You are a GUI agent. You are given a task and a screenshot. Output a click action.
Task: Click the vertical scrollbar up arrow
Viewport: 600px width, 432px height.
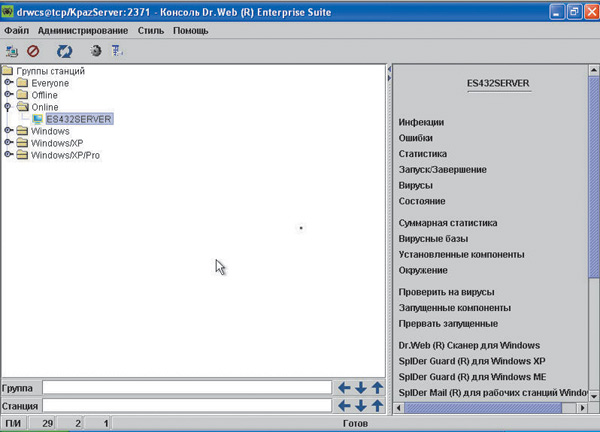tap(594, 70)
